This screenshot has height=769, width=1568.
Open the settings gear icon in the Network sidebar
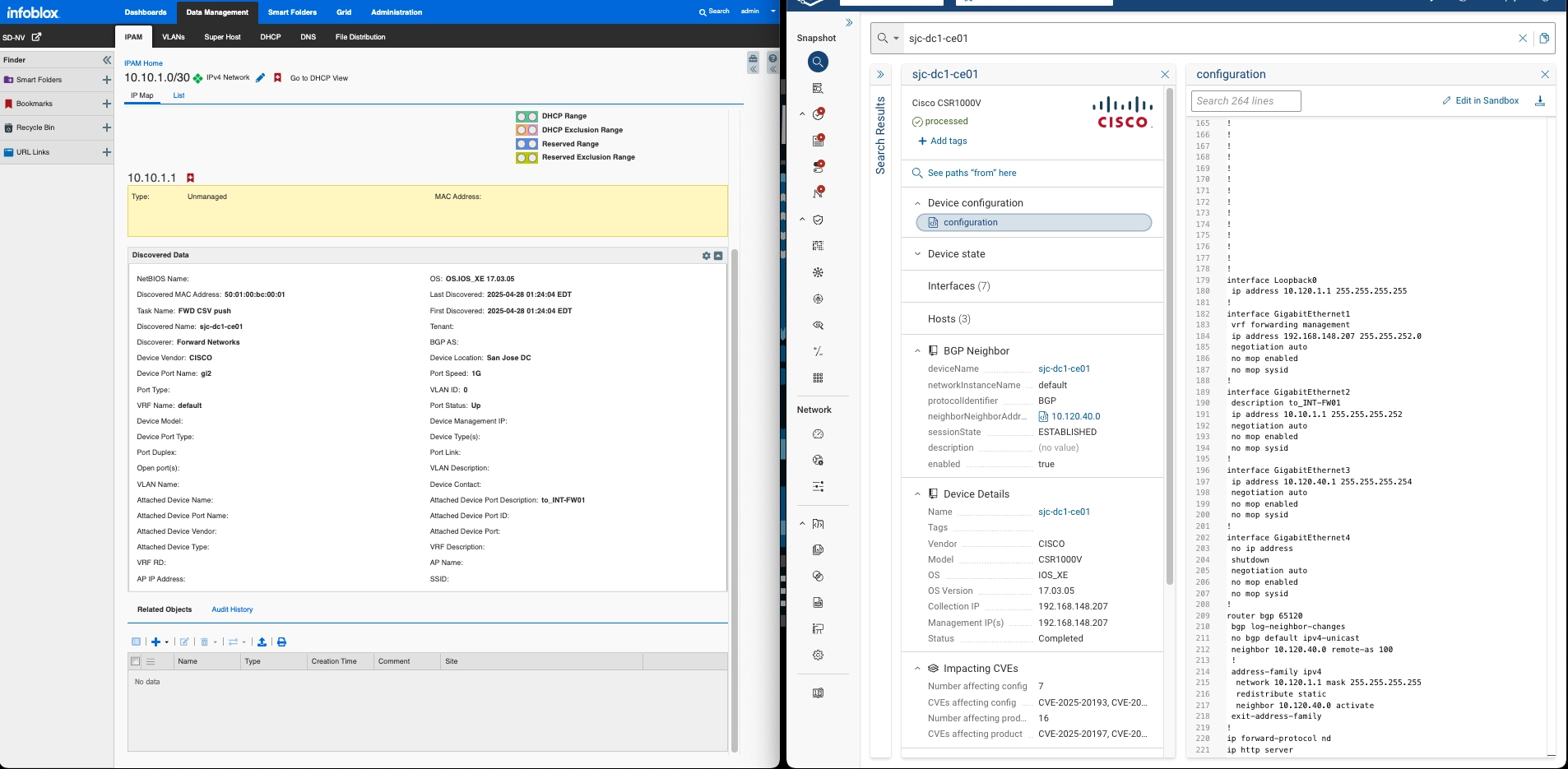tap(818, 655)
